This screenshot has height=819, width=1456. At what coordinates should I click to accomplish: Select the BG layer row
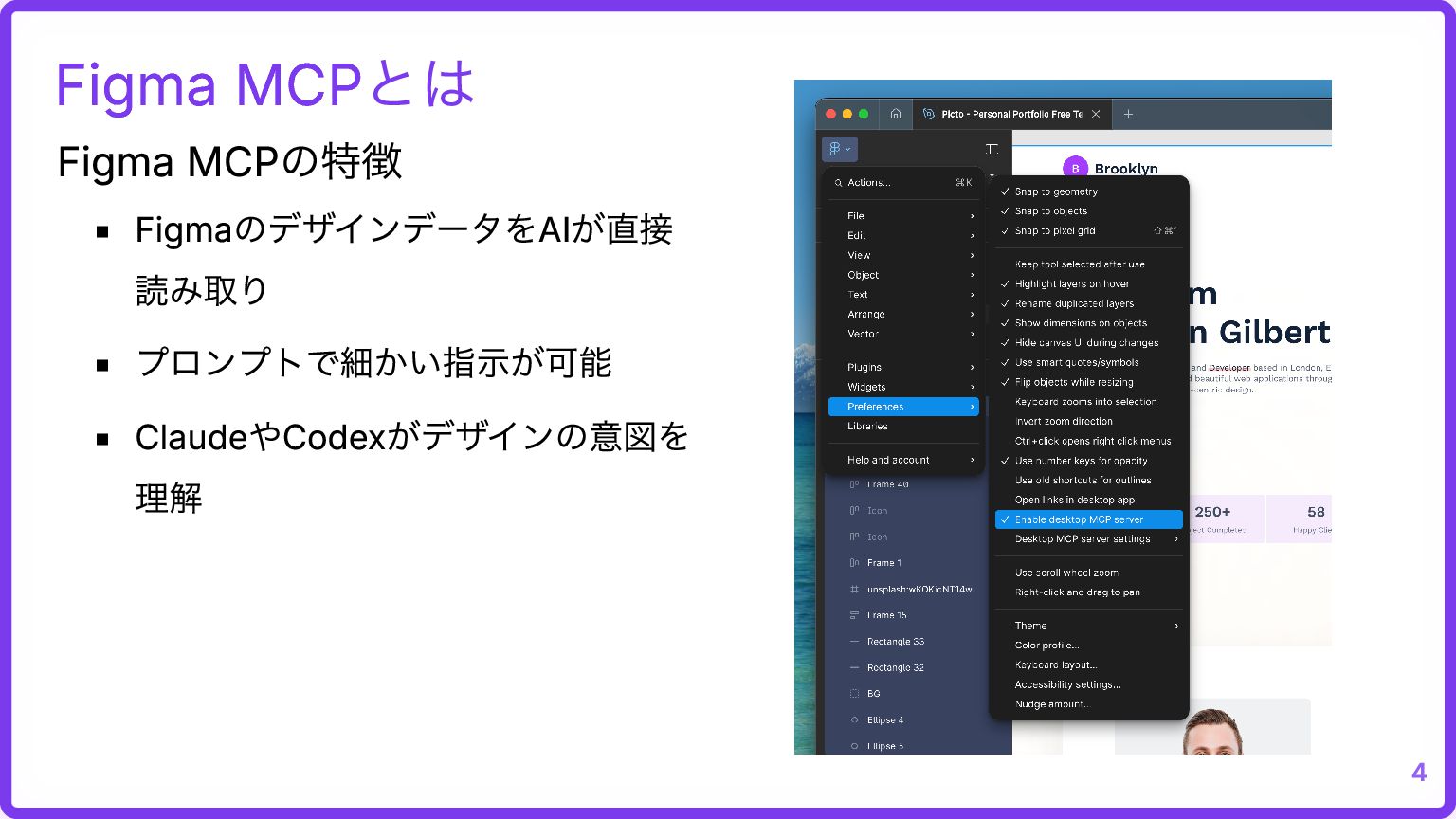pyautogui.click(x=919, y=694)
